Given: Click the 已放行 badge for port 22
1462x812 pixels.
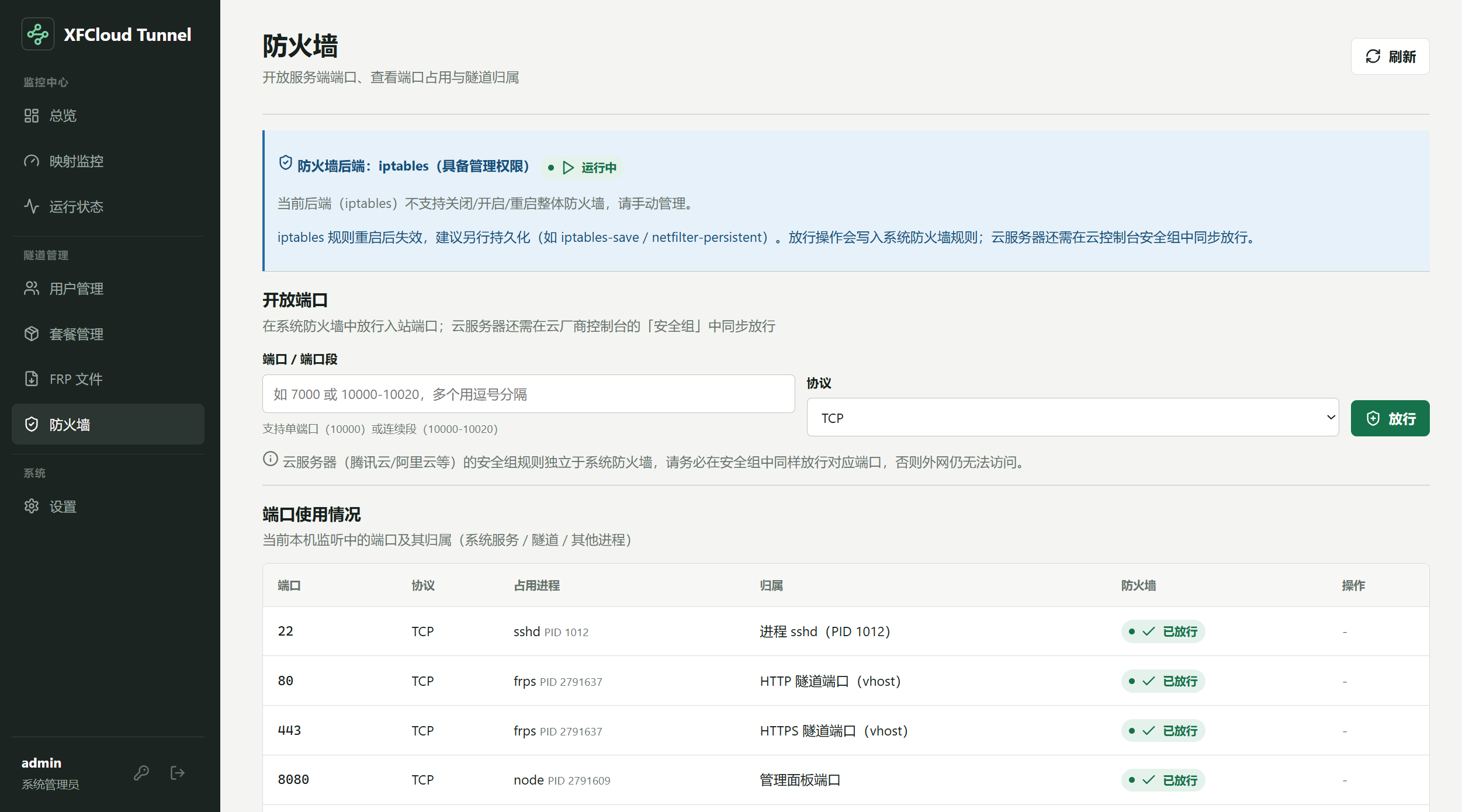Looking at the screenshot, I should (1163, 631).
